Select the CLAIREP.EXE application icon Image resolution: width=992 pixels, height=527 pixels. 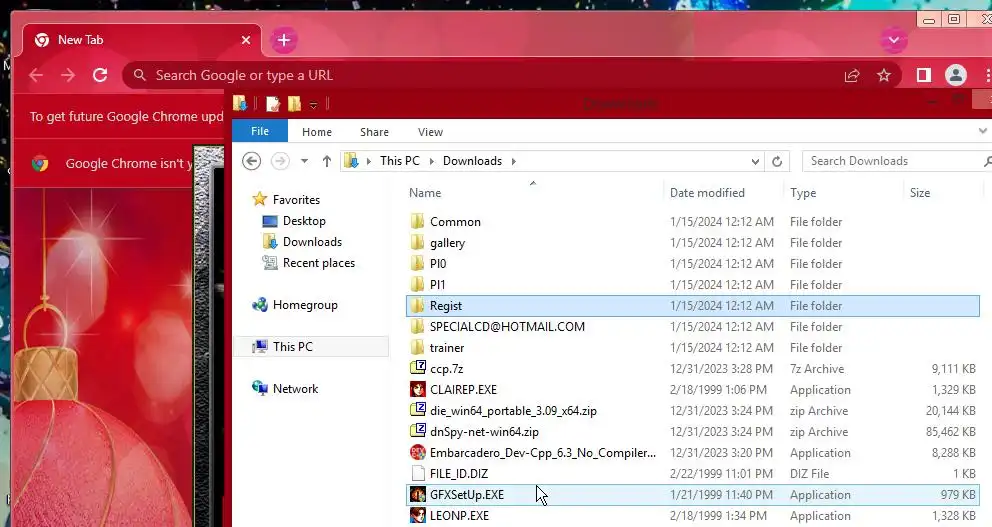tap(418, 390)
